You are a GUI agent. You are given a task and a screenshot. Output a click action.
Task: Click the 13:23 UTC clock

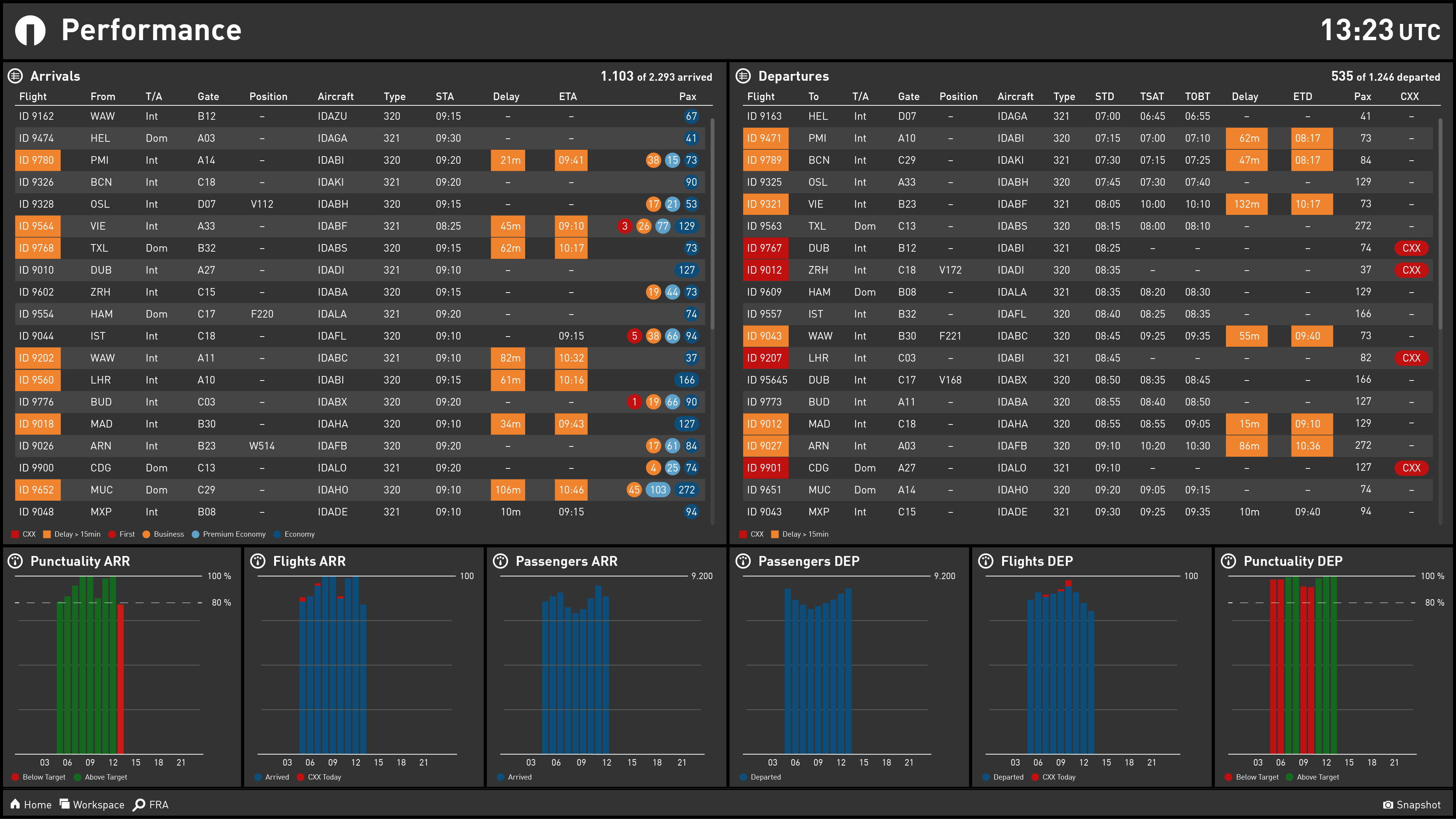pyautogui.click(x=1380, y=30)
